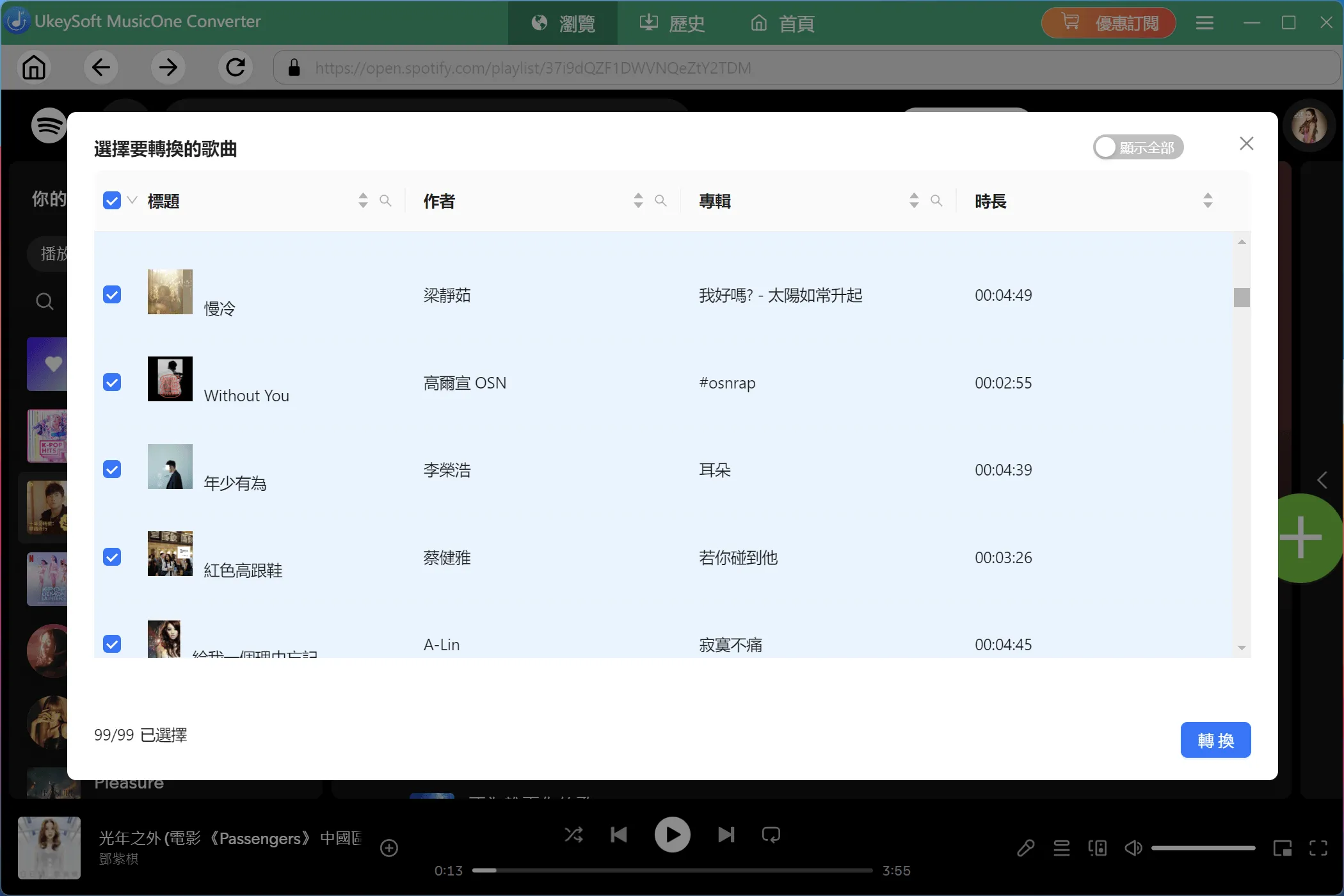Click the scroll up arrow of list
The image size is (1344, 896).
coord(1242,242)
